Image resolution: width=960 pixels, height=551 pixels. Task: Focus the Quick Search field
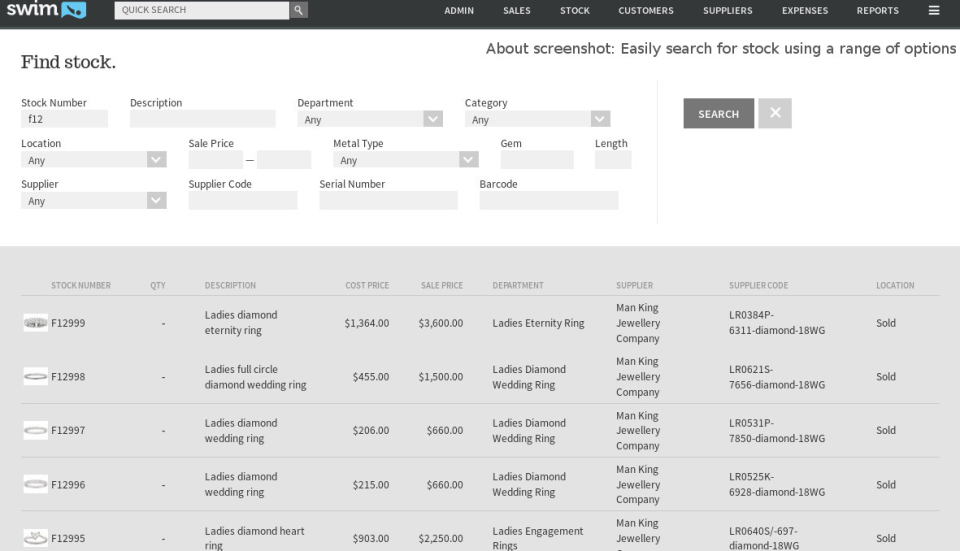(x=201, y=10)
